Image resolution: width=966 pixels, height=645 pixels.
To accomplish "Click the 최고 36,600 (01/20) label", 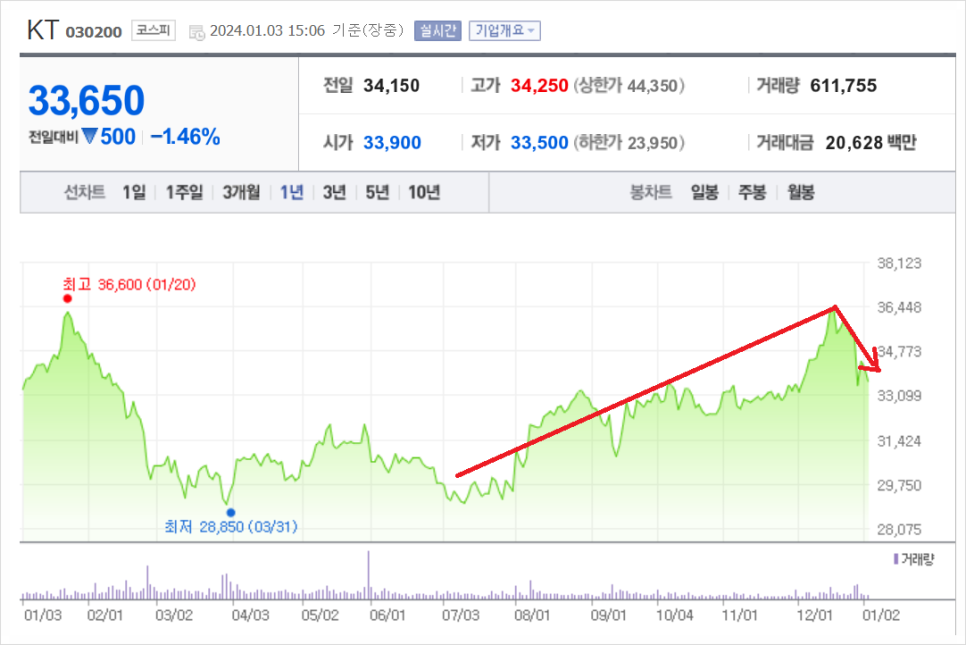I will (129, 285).
